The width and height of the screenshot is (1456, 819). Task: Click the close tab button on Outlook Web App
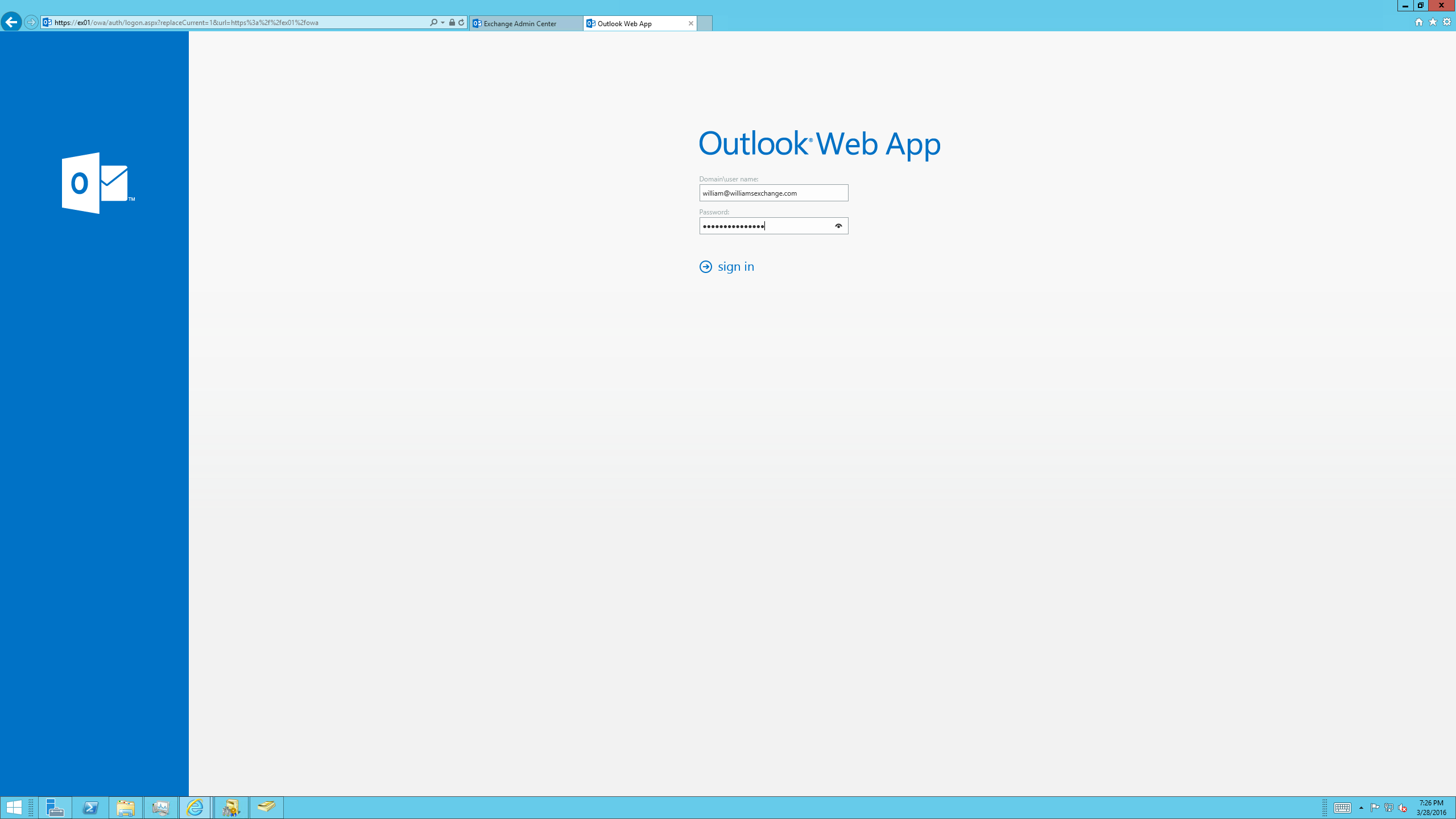[x=691, y=23]
